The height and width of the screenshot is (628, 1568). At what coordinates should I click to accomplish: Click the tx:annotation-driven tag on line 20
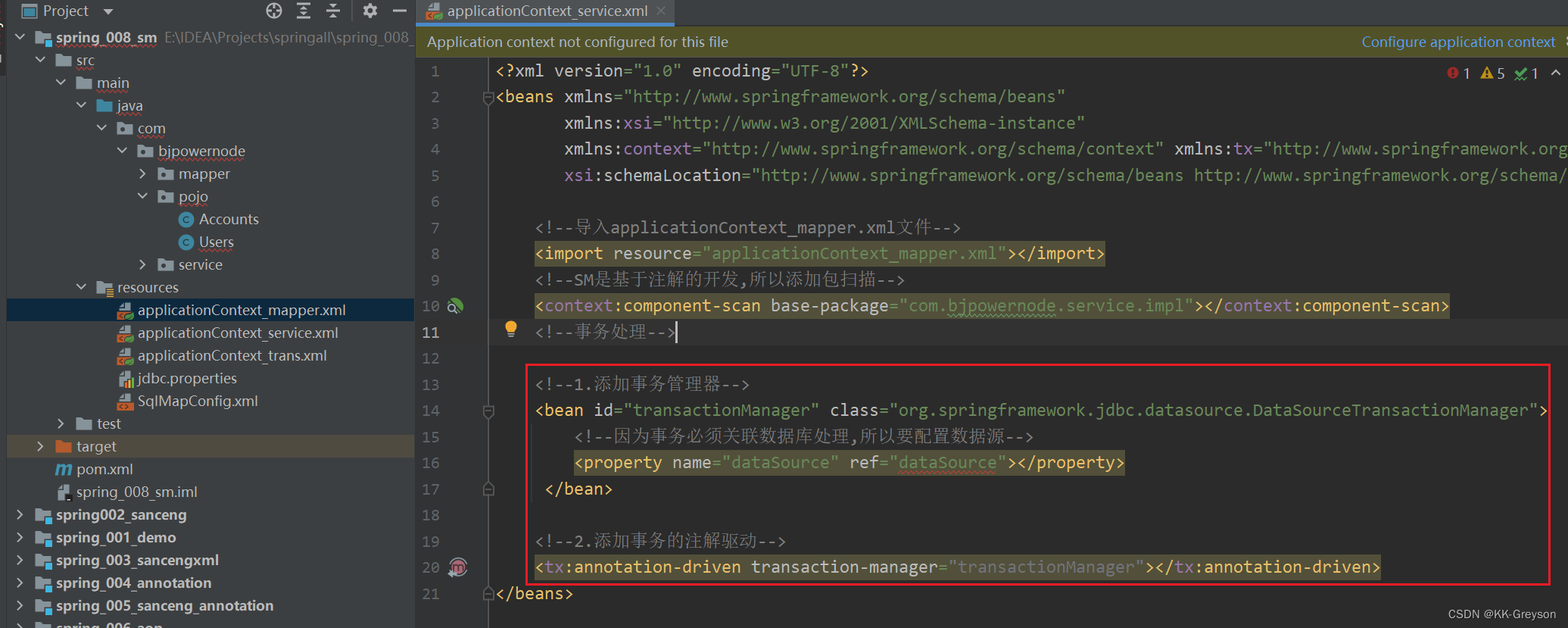(958, 567)
